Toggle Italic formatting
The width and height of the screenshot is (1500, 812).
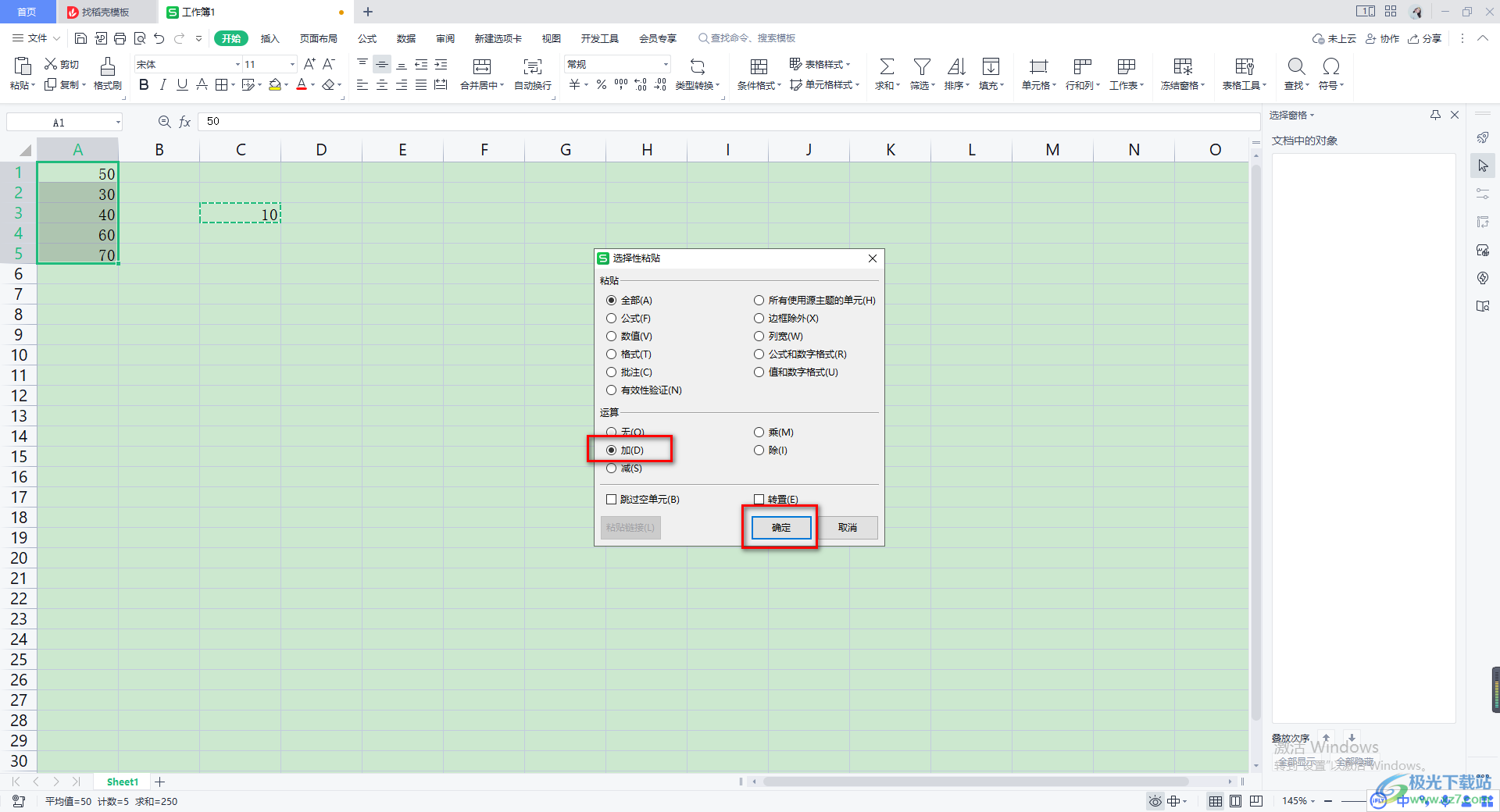click(x=162, y=85)
